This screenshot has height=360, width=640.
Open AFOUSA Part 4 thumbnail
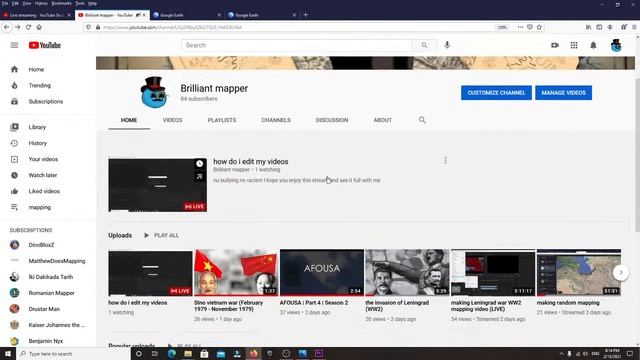(x=322, y=273)
